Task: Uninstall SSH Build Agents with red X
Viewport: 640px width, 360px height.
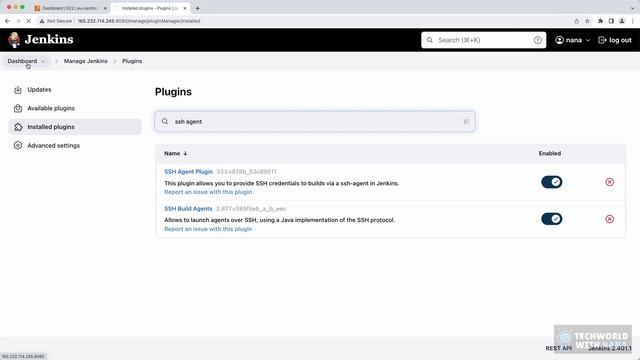Action: (609, 219)
